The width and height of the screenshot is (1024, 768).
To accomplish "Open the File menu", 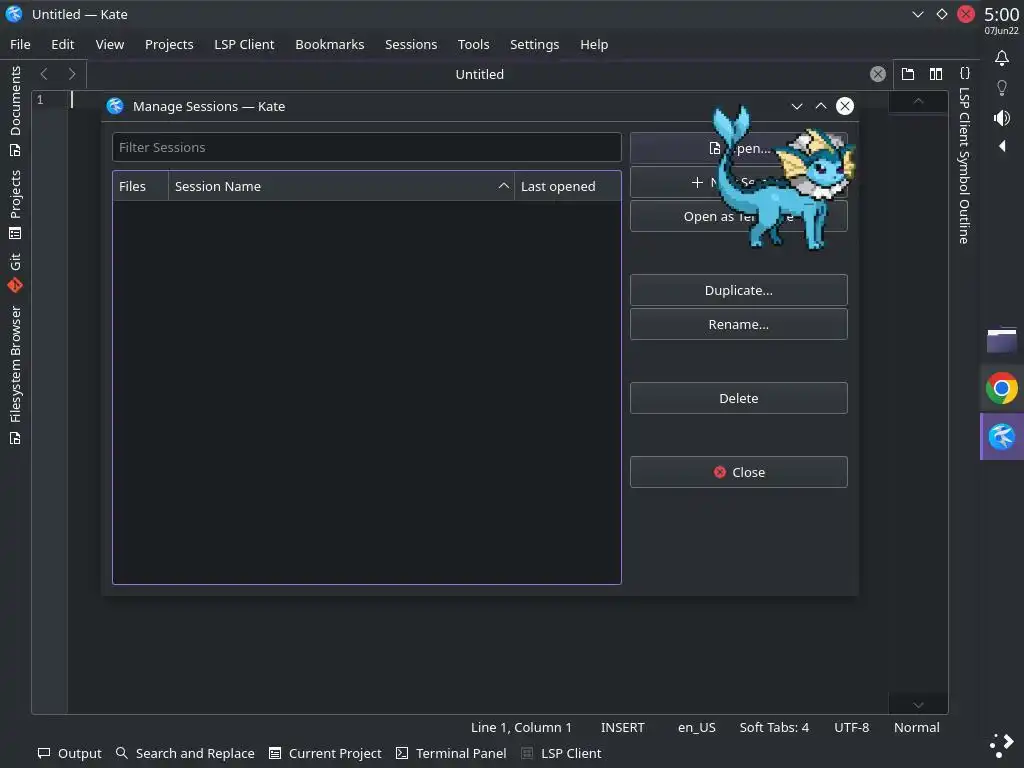I will pos(20,44).
